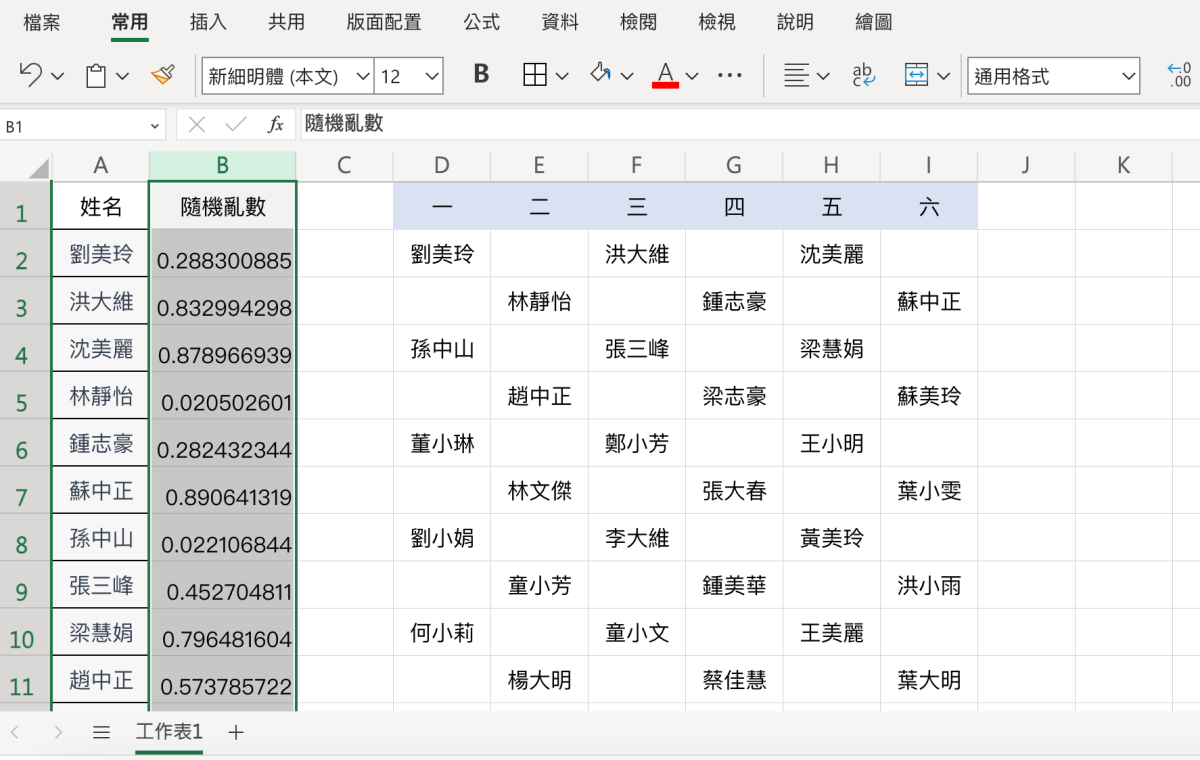
Task: Toggle Bold formatting
Action: (x=481, y=75)
